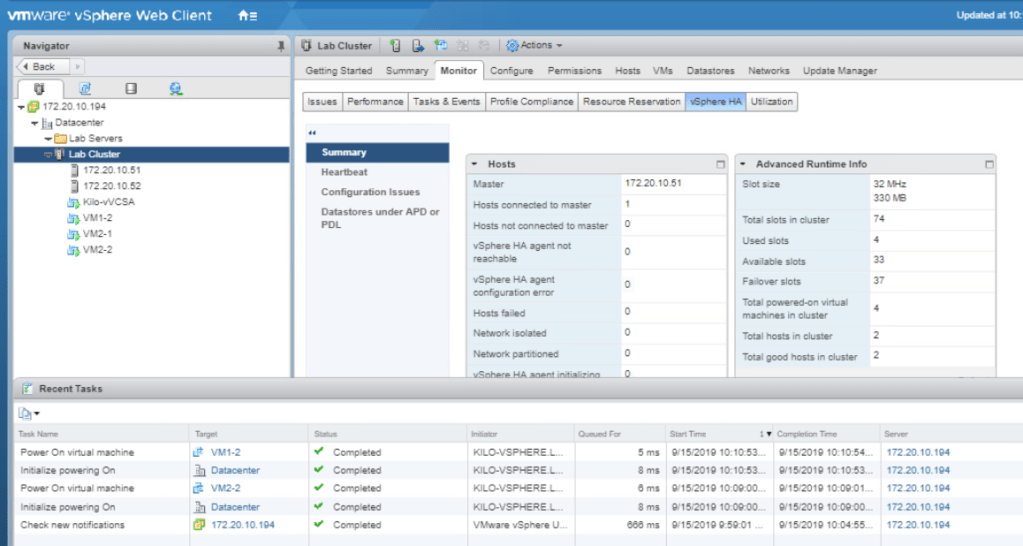Image resolution: width=1023 pixels, height=546 pixels.
Task: Collapse the Datacenter tree node
Action: point(34,123)
